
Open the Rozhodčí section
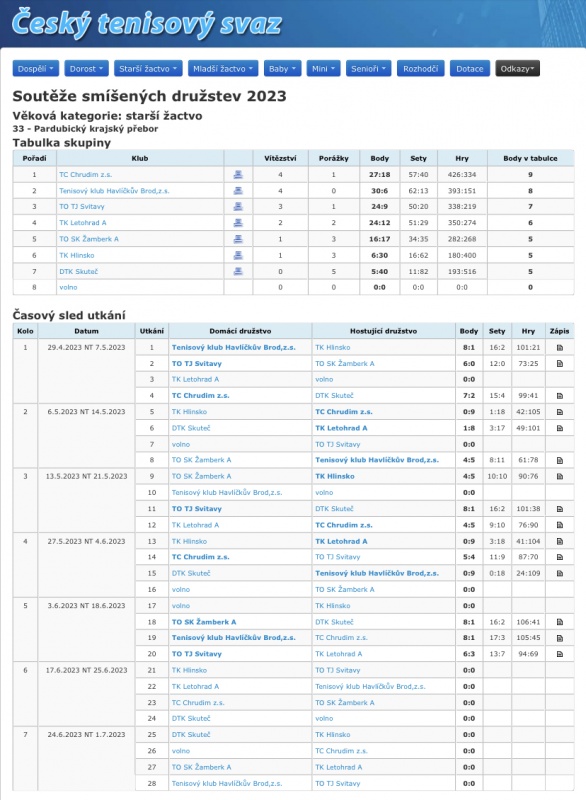(420, 68)
